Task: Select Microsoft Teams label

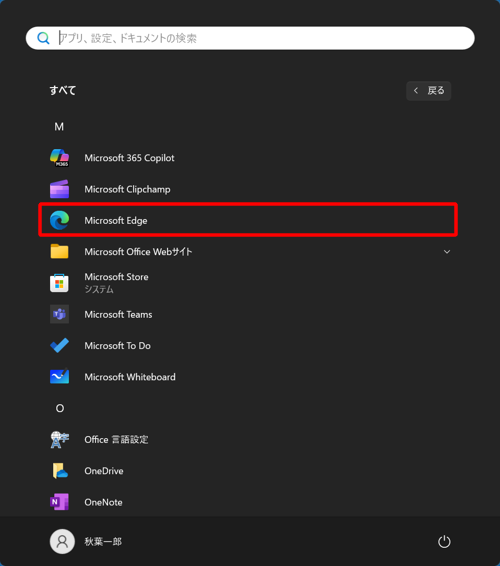Action: 118,314
